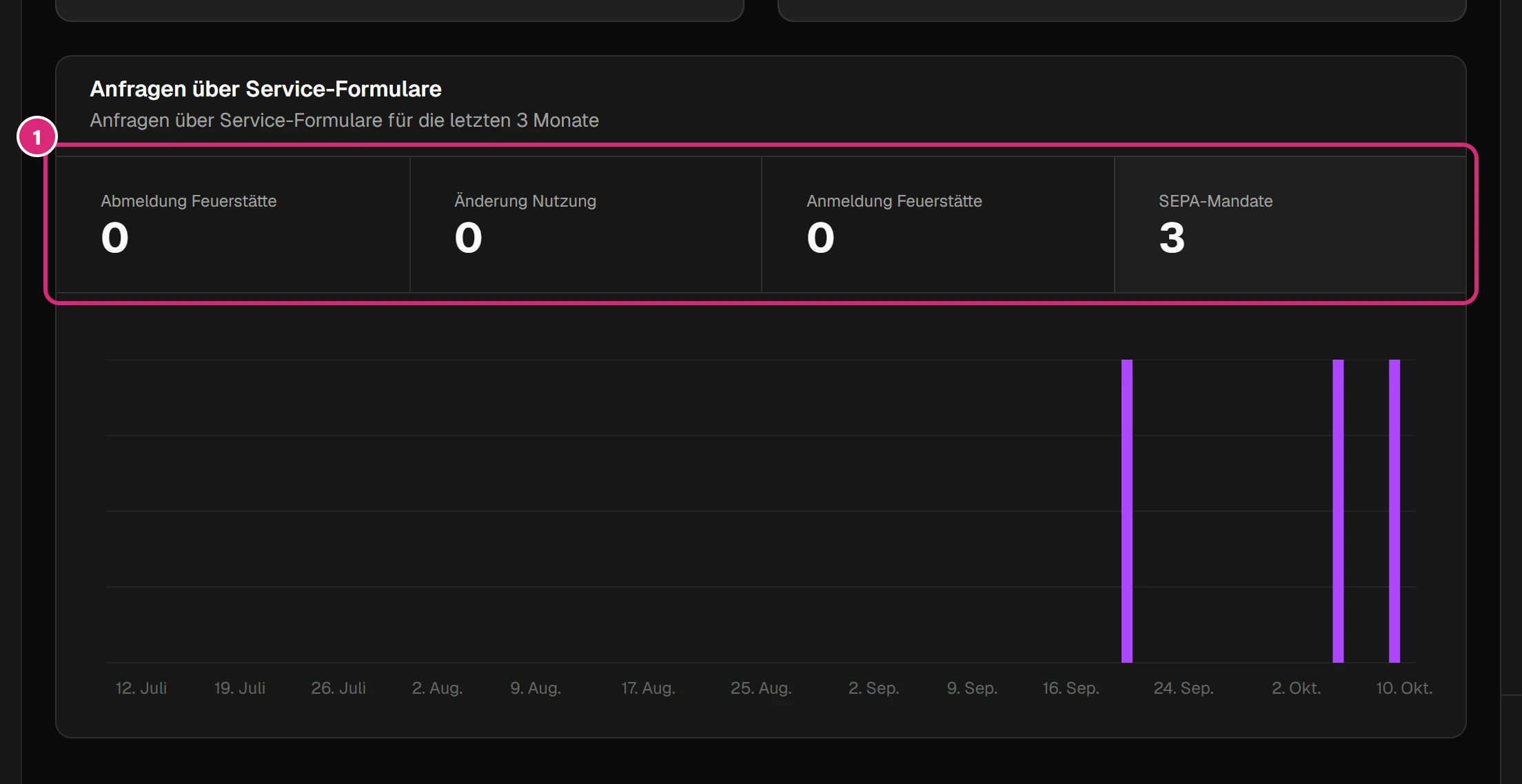Click the 25. Aug. axis label
Image resolution: width=1522 pixels, height=784 pixels.
tap(761, 688)
